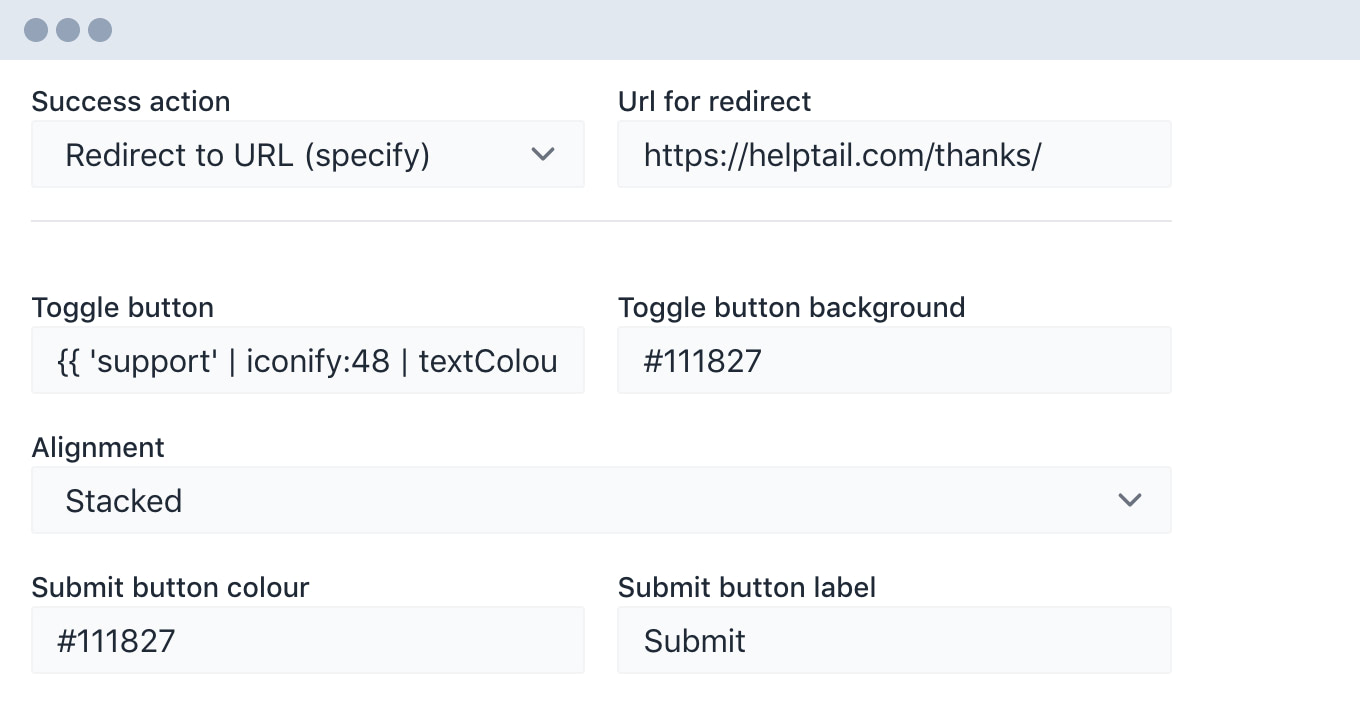1360x706 pixels.
Task: Click the 'Submit button colour' label
Action: tap(170, 587)
